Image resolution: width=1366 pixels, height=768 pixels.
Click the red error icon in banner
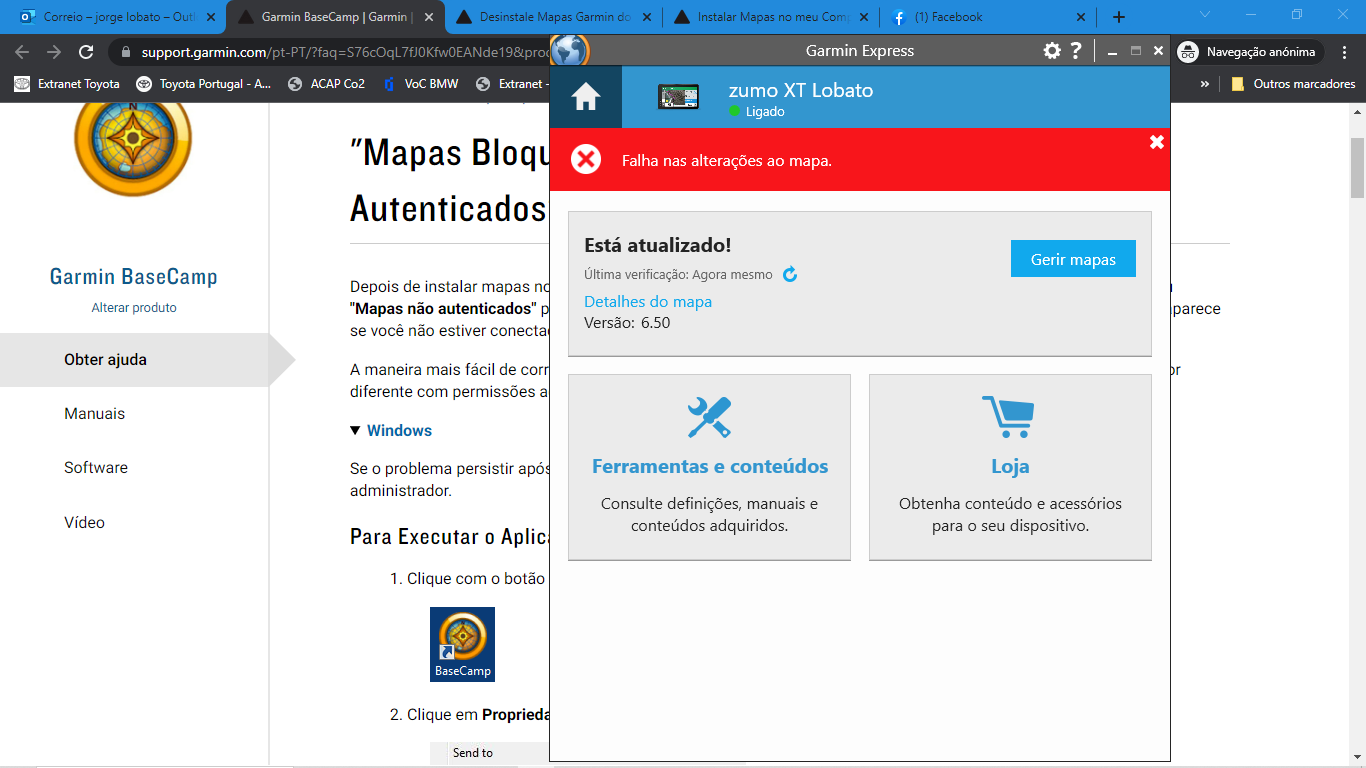point(586,159)
